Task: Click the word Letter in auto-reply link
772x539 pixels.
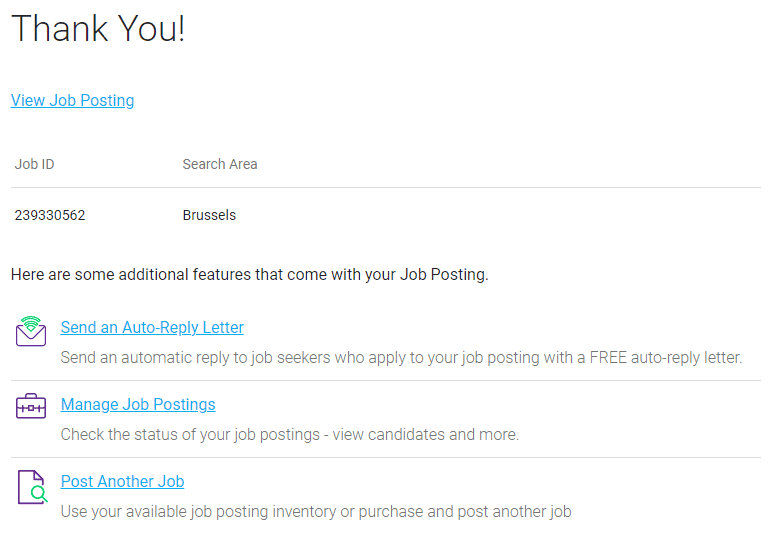Action: pos(223,327)
